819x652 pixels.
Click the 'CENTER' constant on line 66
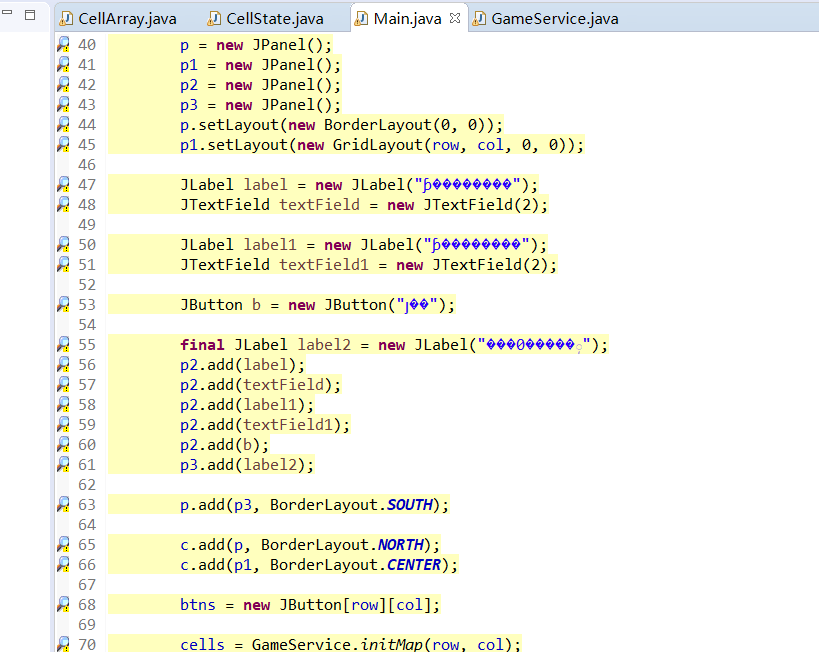click(414, 565)
